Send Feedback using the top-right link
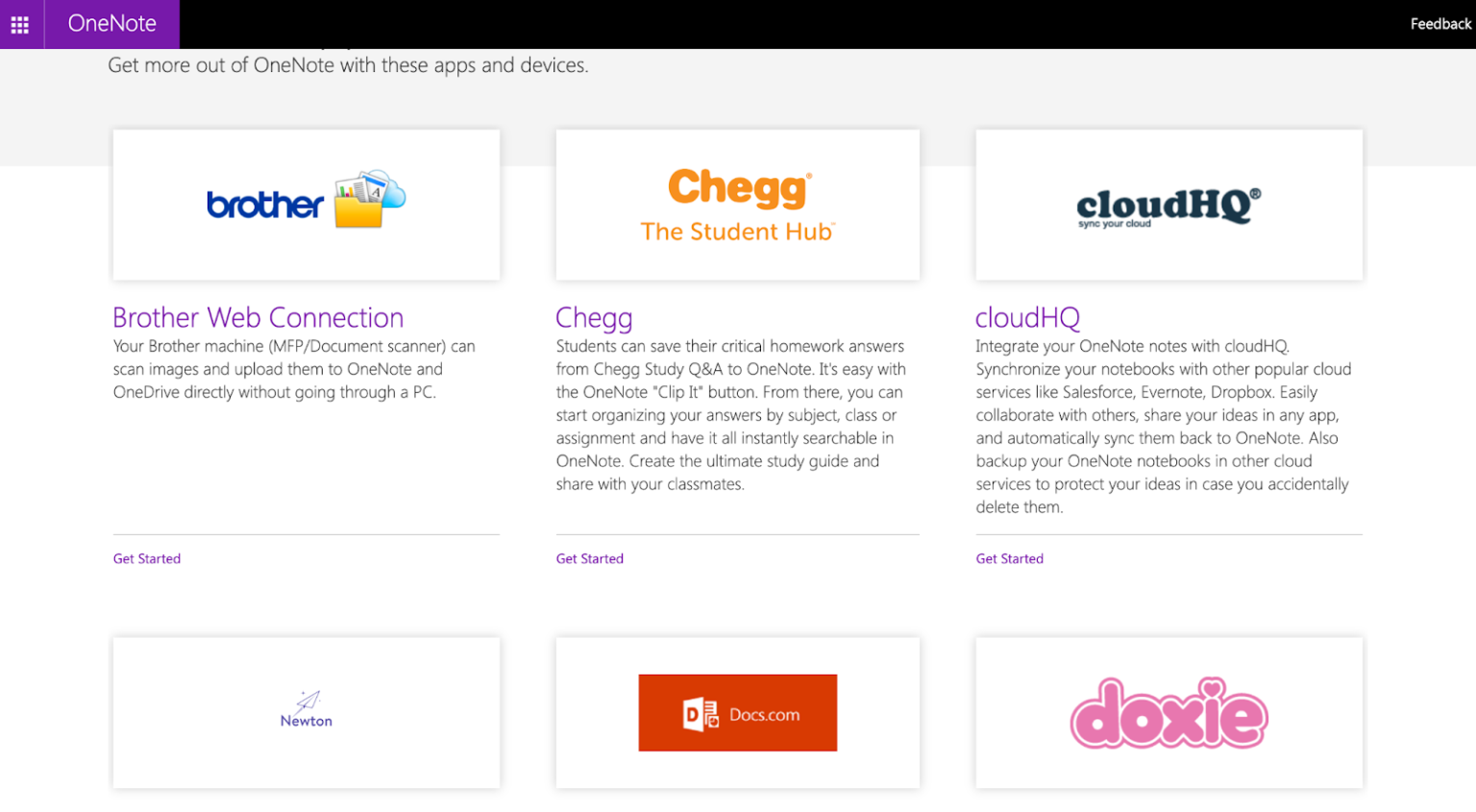This screenshot has height=812, width=1476. 1439,24
